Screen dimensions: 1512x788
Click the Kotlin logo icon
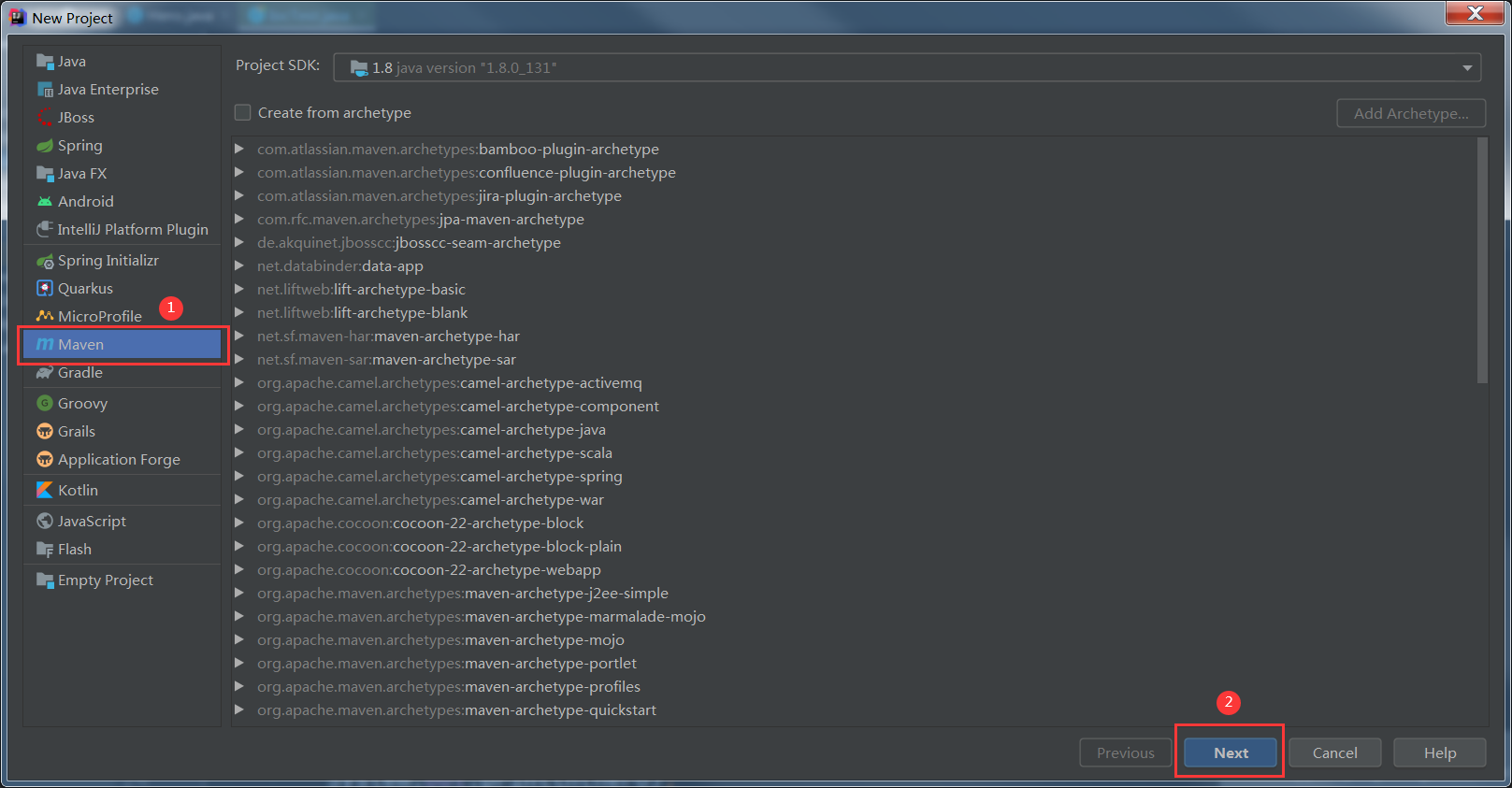coord(45,491)
